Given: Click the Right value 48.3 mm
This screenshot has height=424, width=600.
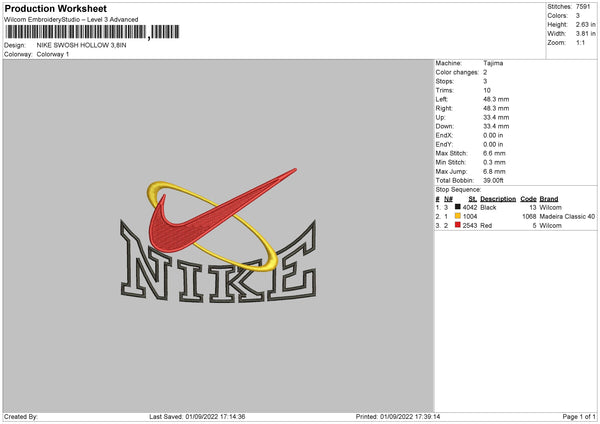Looking at the screenshot, I should point(496,108).
